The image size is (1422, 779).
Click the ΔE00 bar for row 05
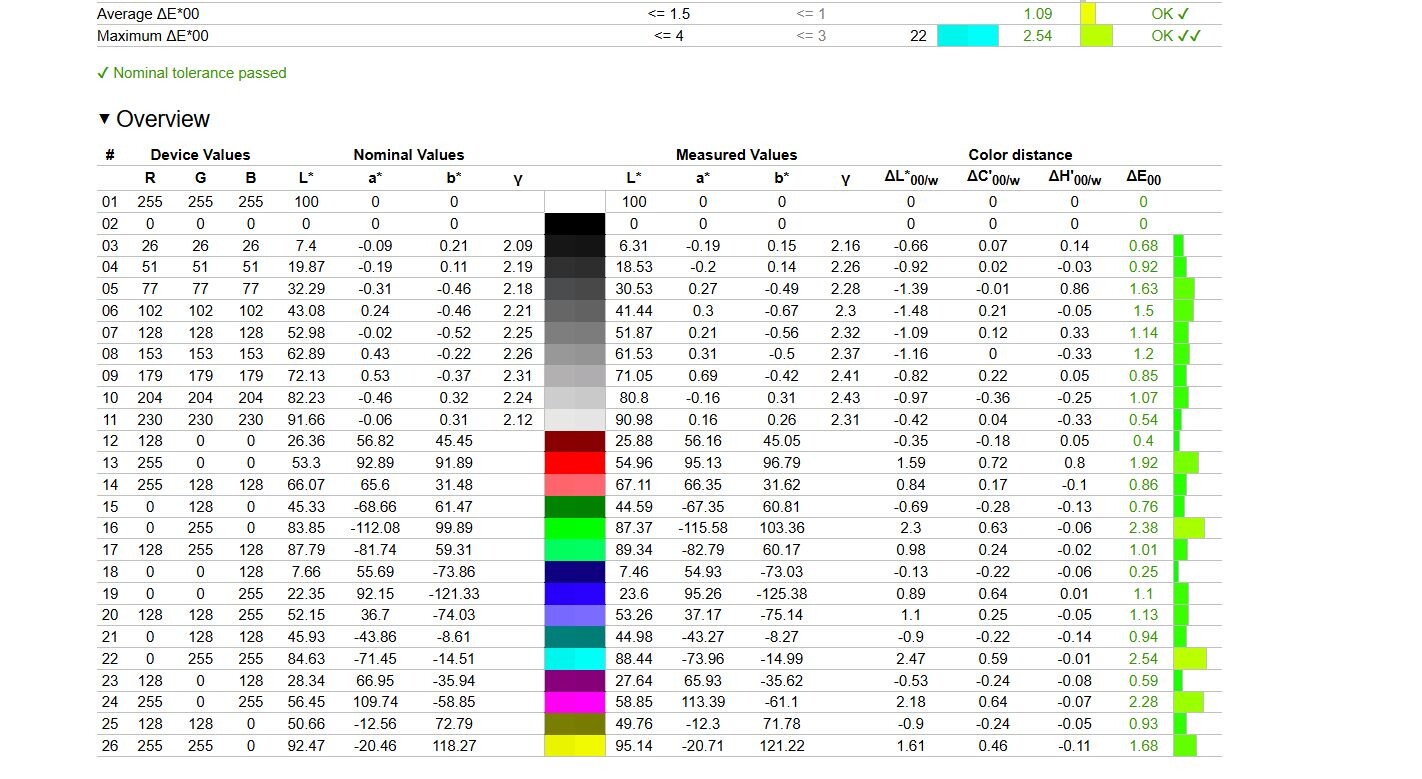1184,289
